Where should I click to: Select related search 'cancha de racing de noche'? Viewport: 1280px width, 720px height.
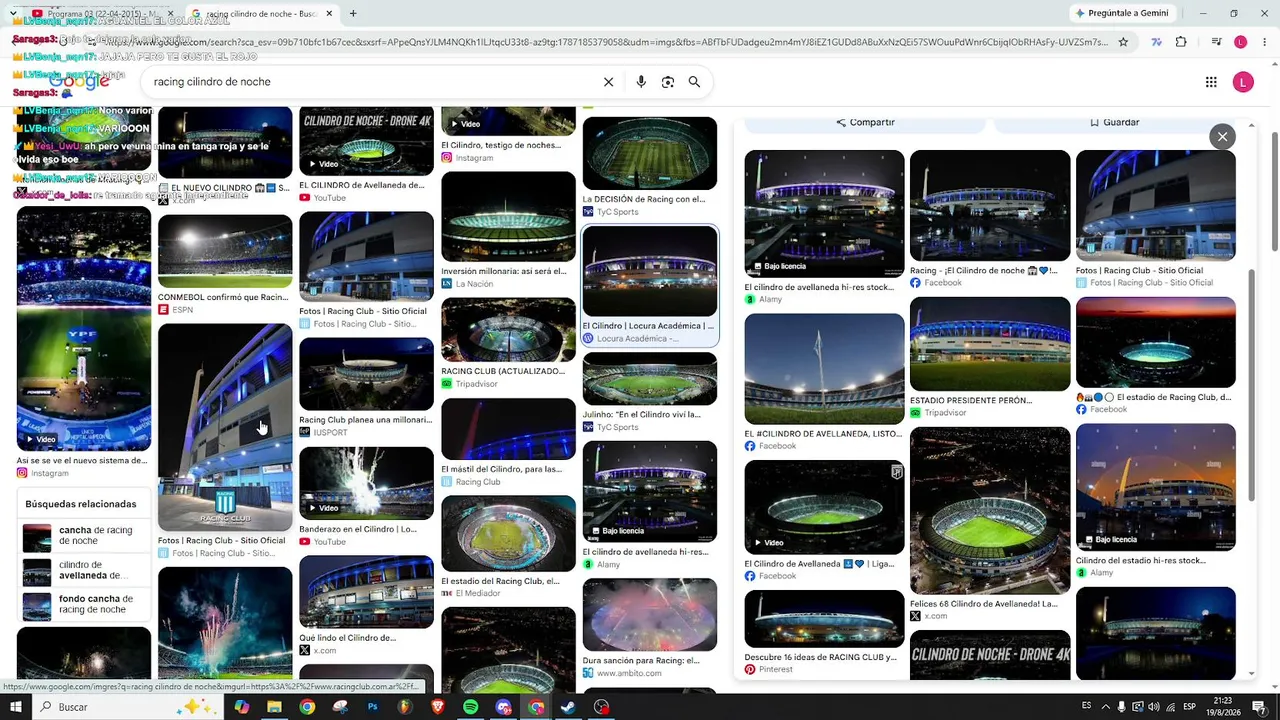point(84,536)
